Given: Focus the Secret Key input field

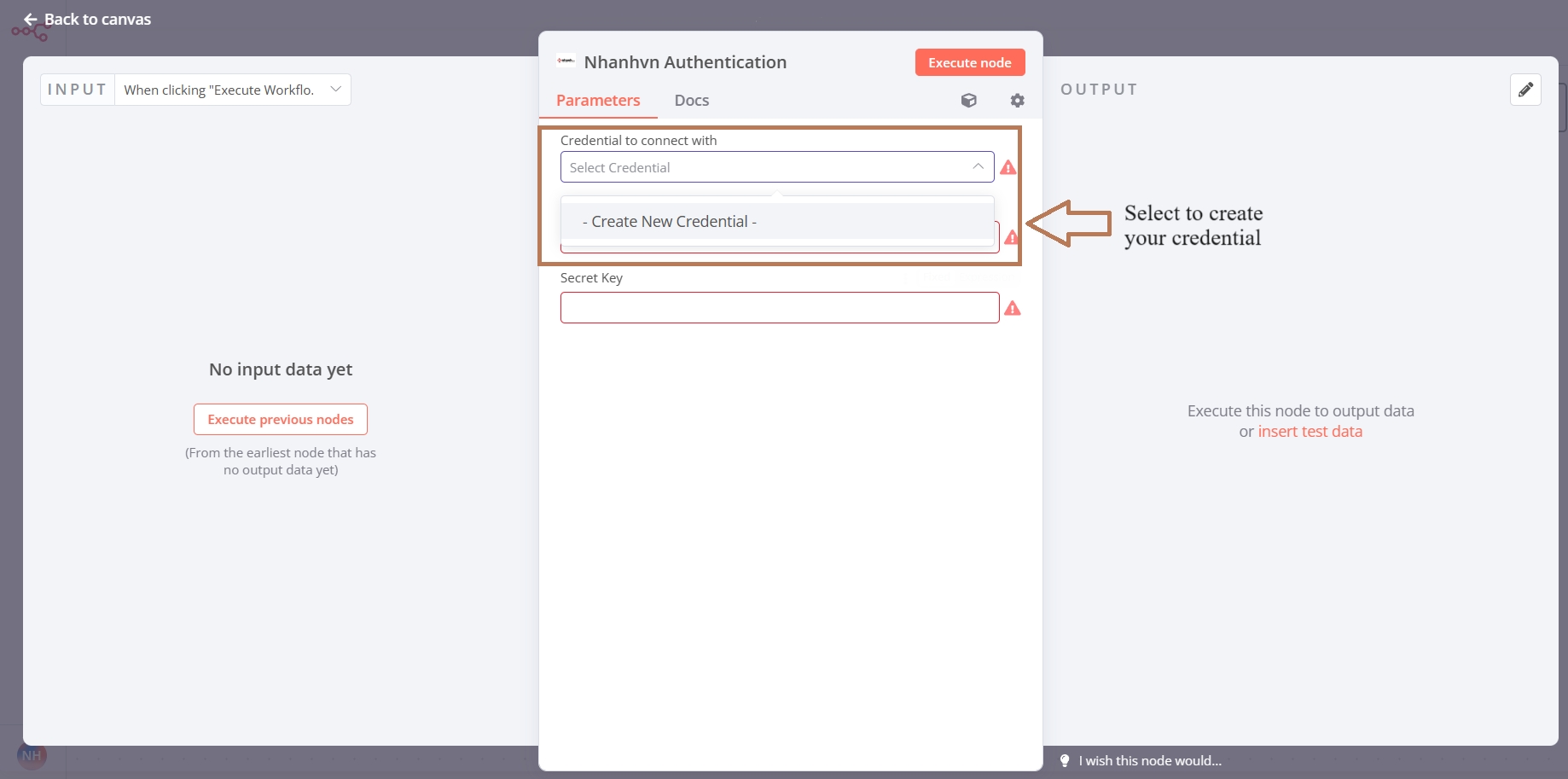Looking at the screenshot, I should [779, 308].
